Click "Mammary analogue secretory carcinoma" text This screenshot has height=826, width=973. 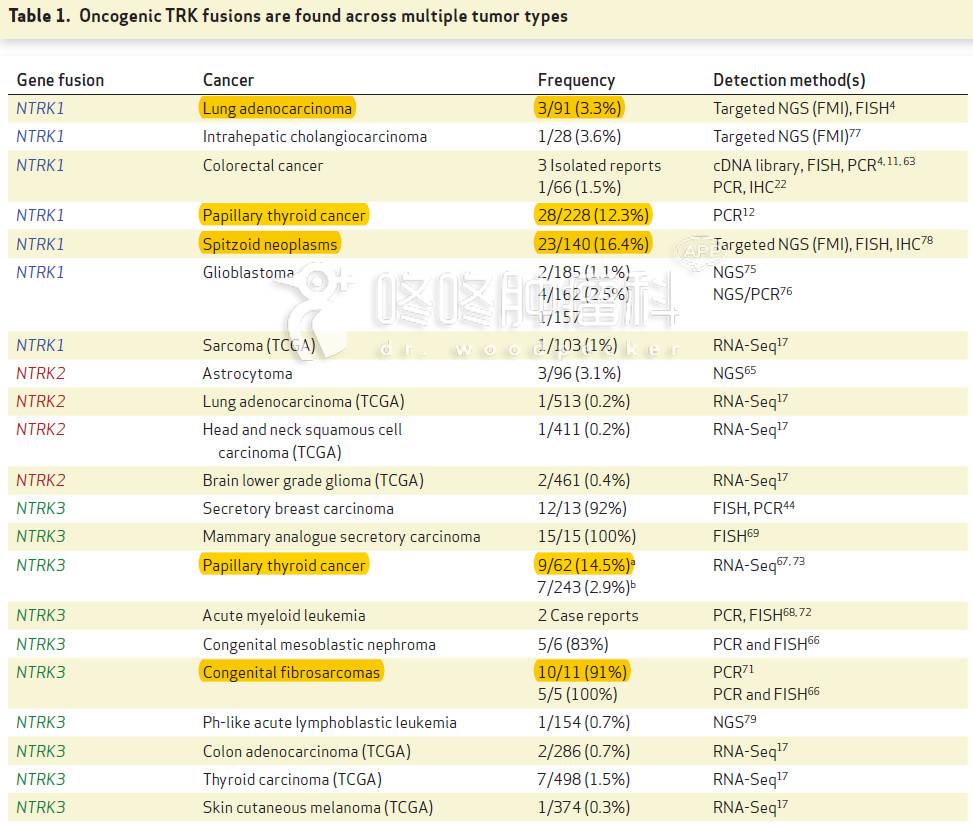point(341,536)
